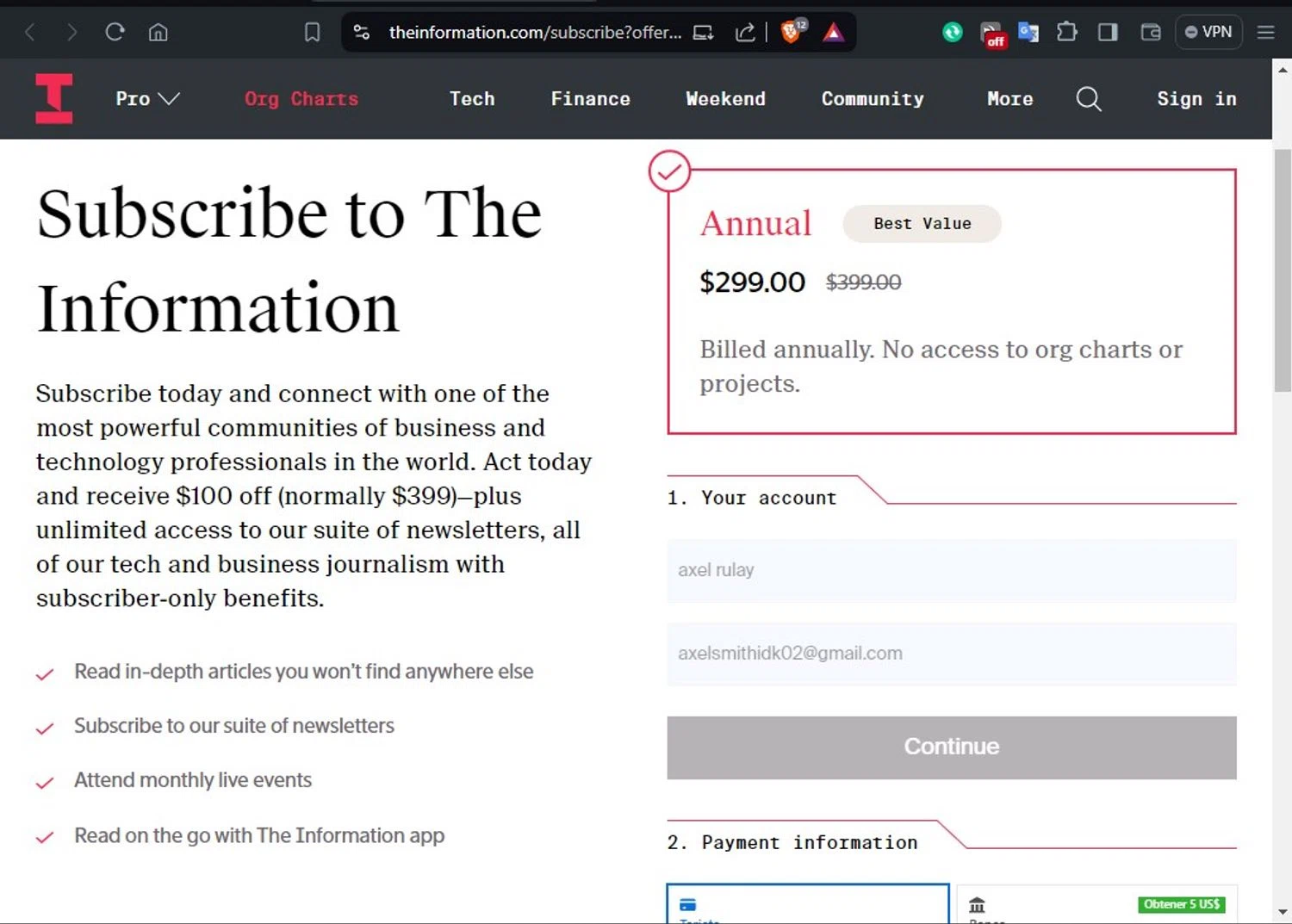Open the Brave Wallet icon

(1151, 33)
